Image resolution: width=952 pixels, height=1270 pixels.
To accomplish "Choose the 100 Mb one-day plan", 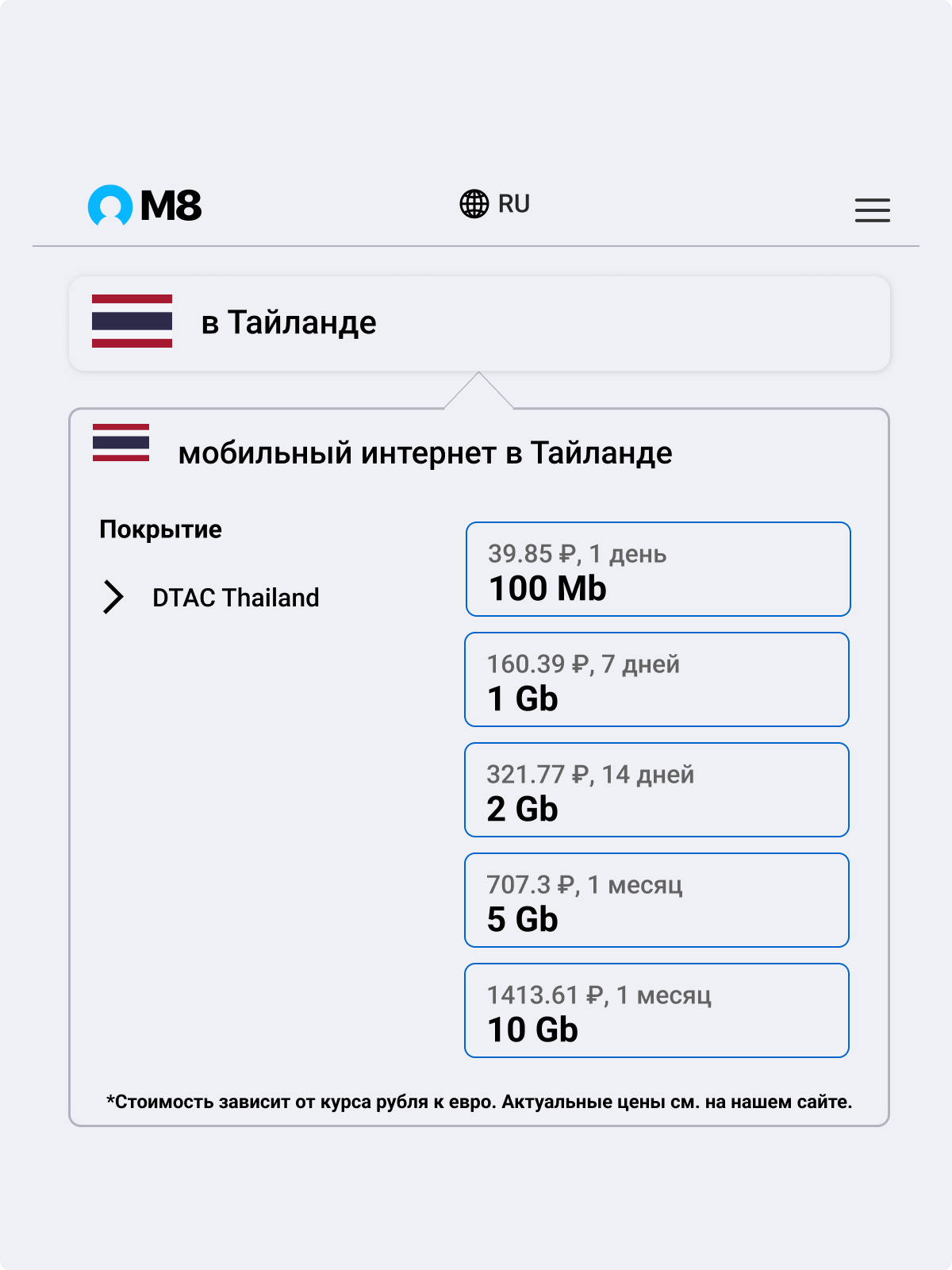I will (658, 569).
